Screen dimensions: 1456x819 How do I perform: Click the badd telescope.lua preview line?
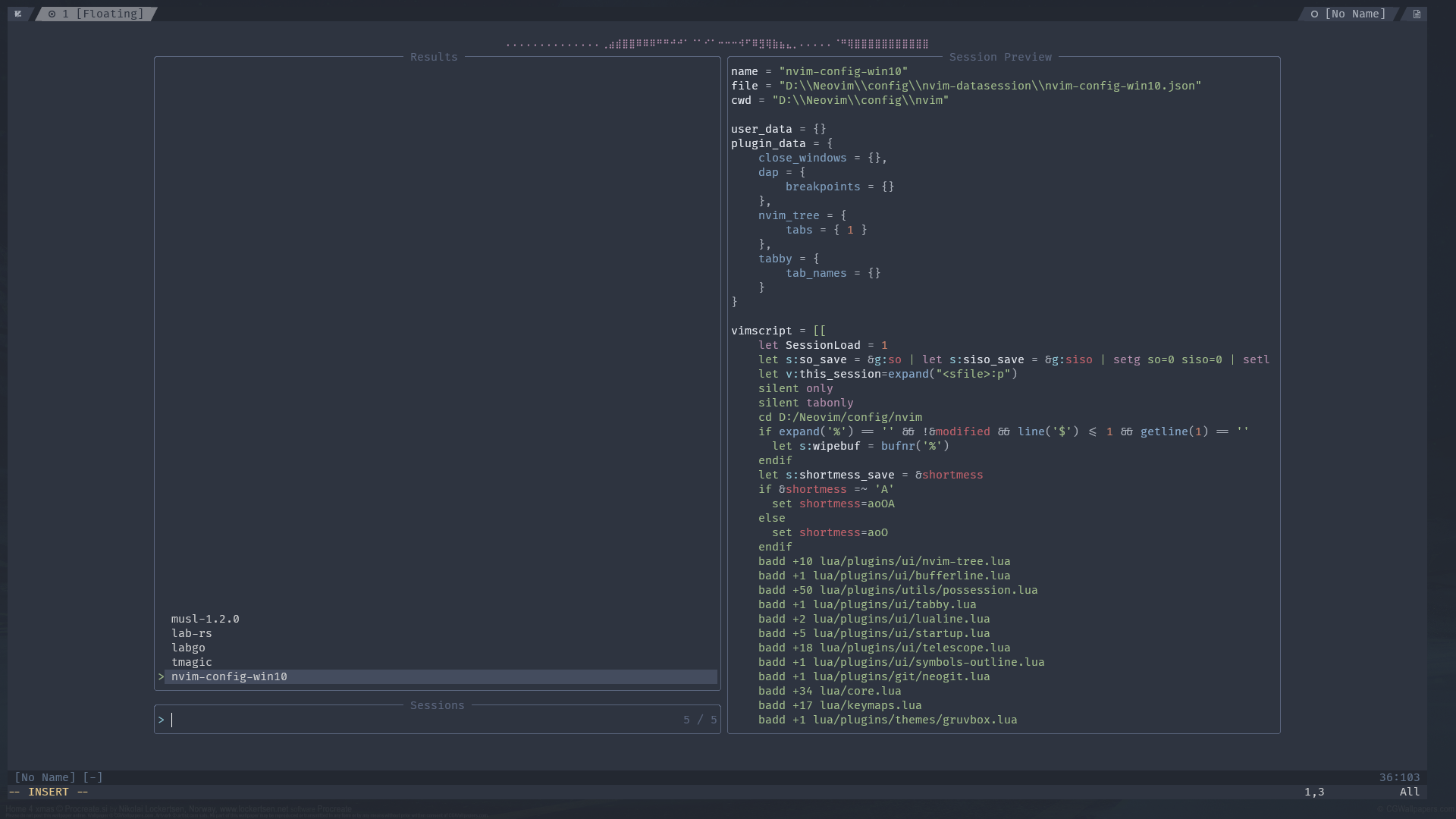pyautogui.click(x=883, y=648)
